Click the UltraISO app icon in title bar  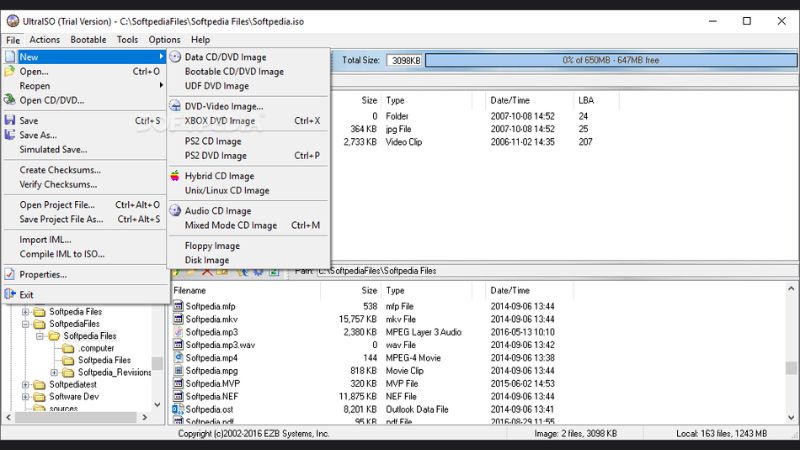pos(13,21)
